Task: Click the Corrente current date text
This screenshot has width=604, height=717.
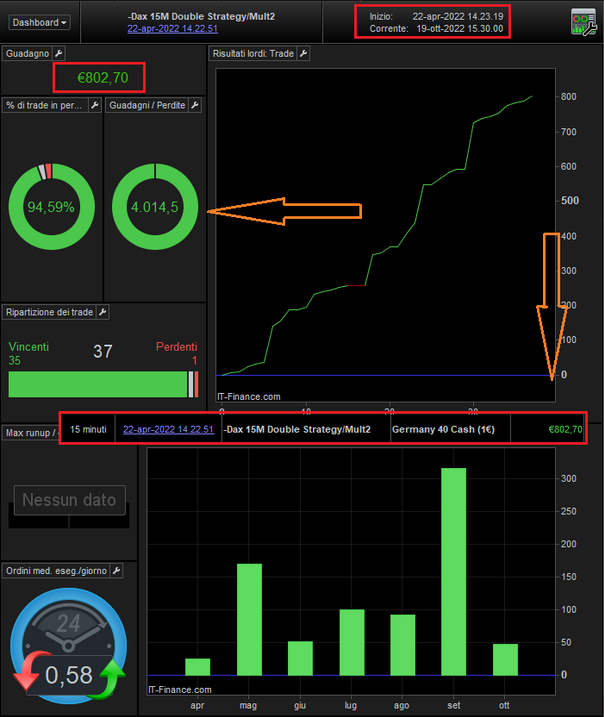Action: point(436,29)
